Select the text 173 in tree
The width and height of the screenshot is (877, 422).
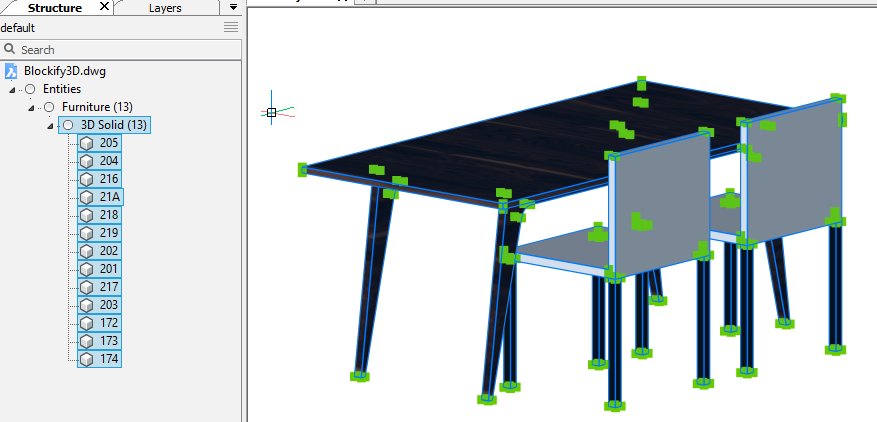(109, 341)
